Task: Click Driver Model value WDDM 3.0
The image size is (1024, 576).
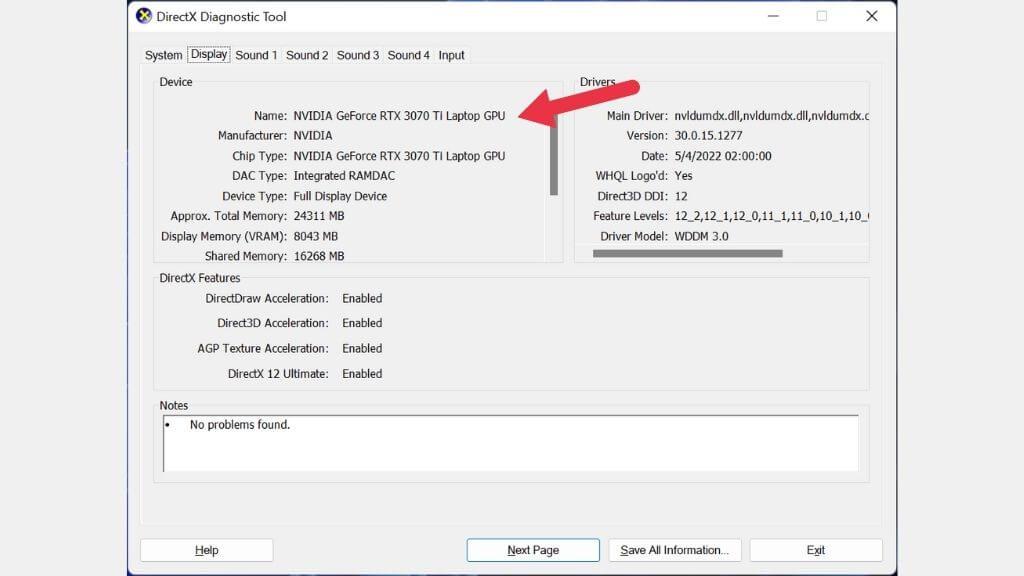Action: (x=701, y=236)
